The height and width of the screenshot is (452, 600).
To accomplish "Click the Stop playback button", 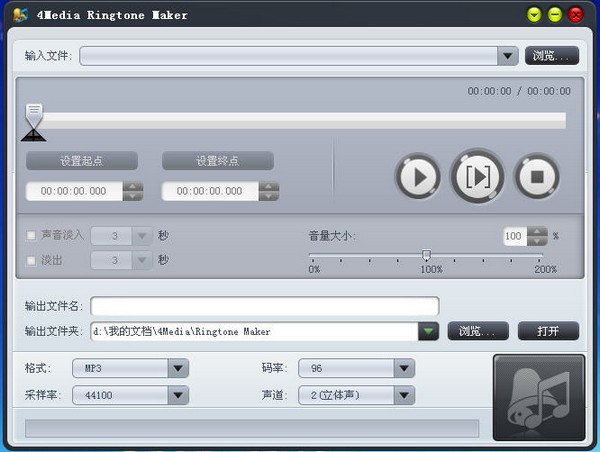I will [x=537, y=177].
